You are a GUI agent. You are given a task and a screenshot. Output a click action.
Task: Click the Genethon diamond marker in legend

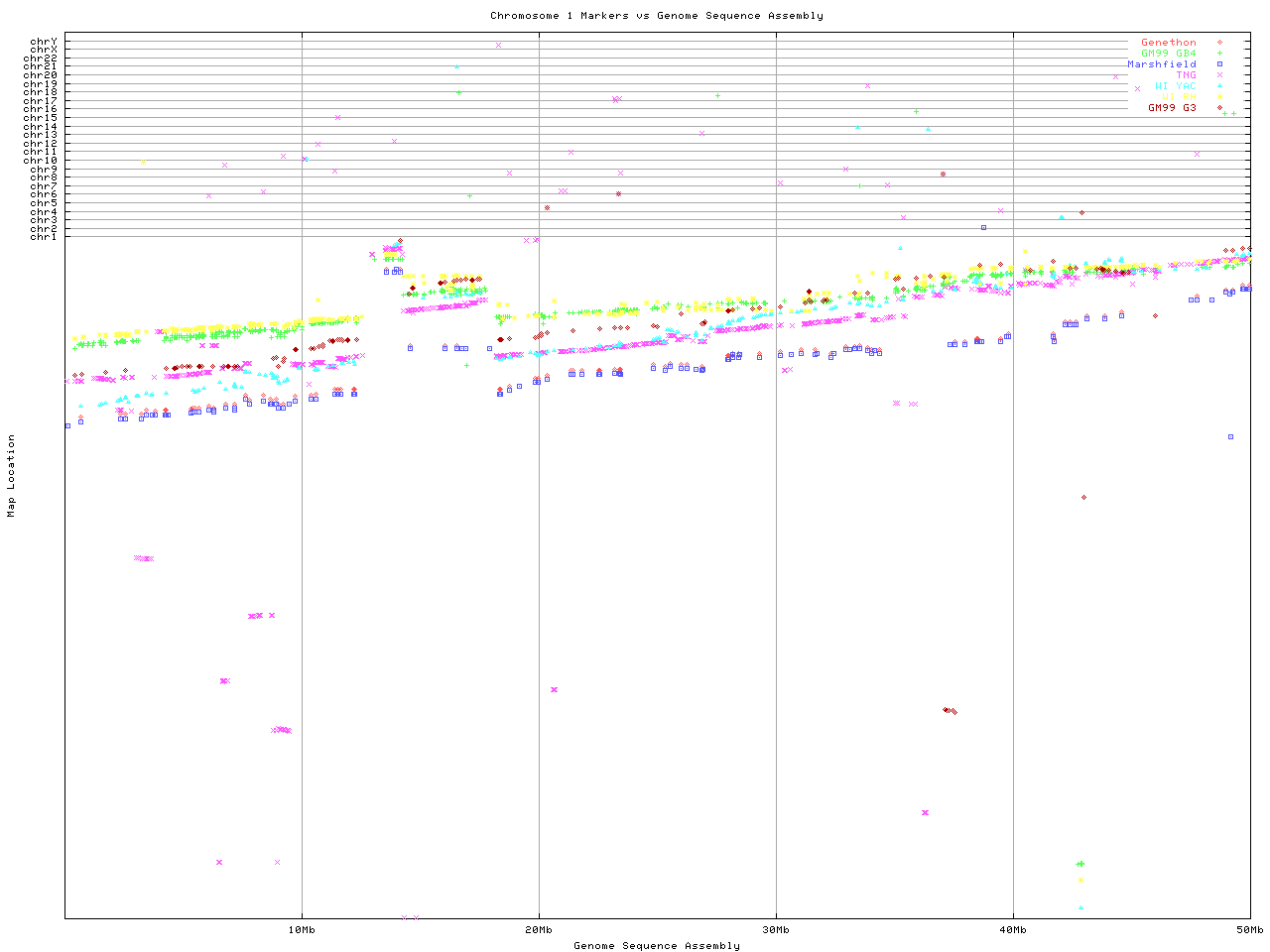(1219, 43)
